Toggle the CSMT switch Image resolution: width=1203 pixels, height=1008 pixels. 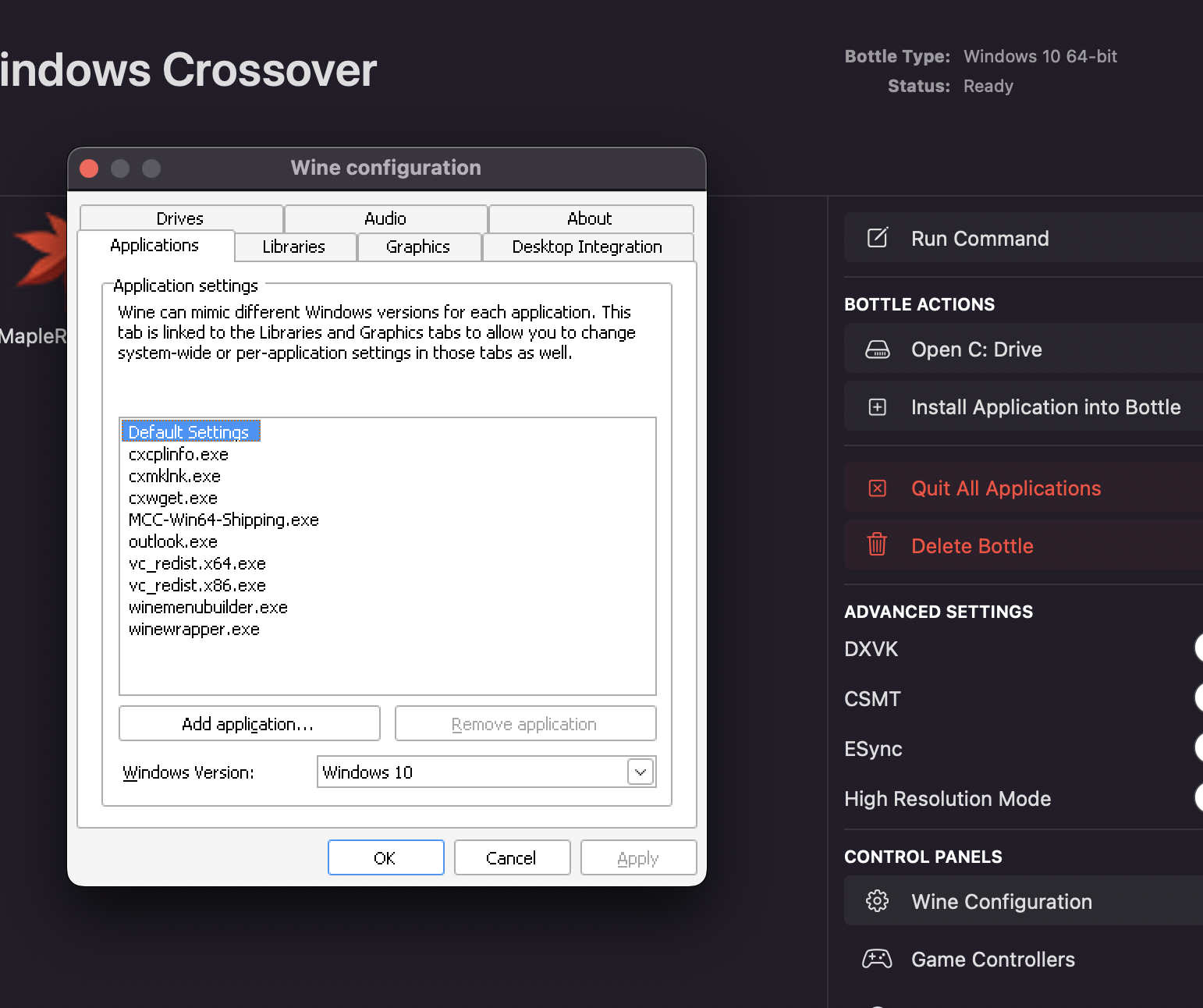[x=1198, y=697]
